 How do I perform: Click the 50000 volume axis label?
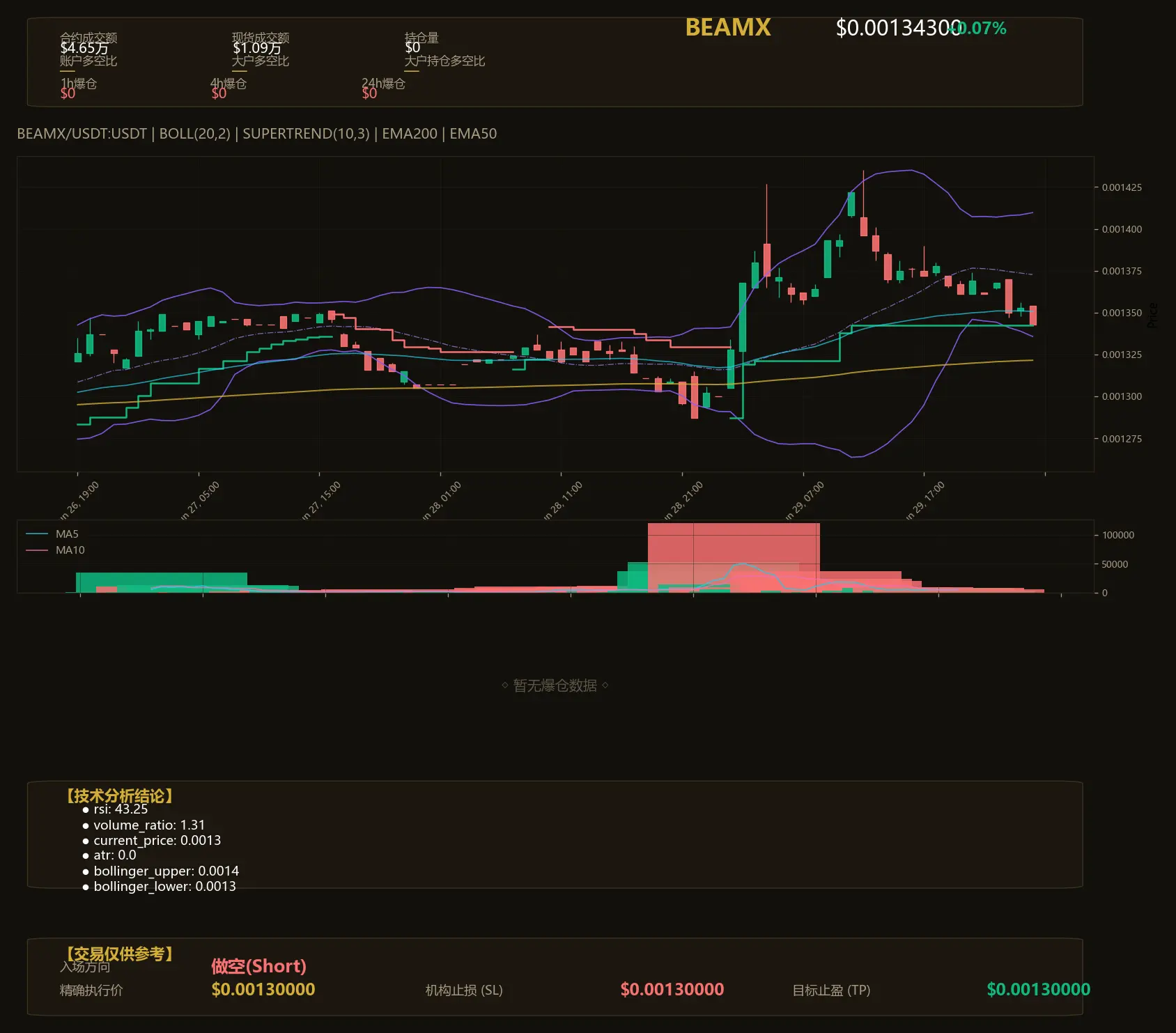point(1115,564)
